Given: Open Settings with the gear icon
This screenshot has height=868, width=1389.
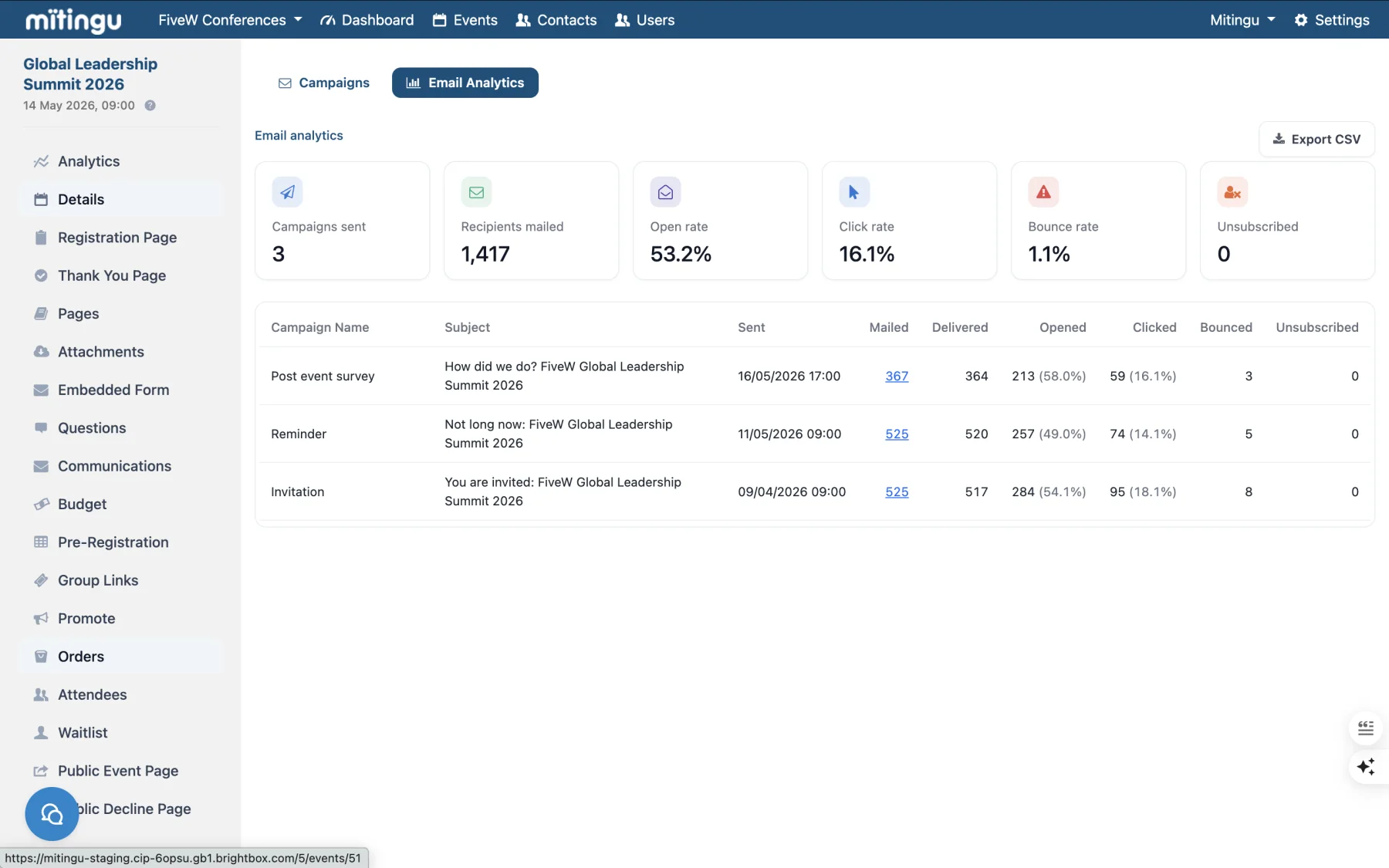Looking at the screenshot, I should coord(1332,20).
